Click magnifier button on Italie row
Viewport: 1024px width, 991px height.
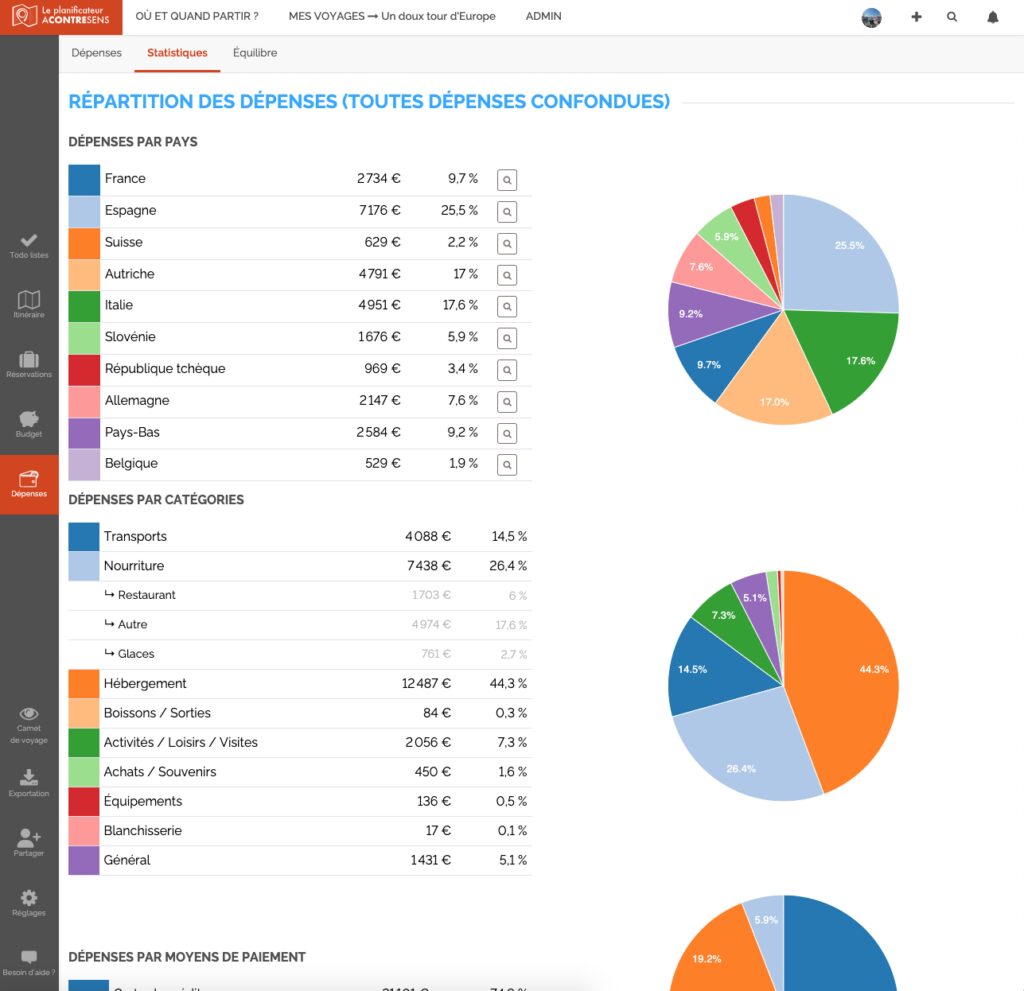507,306
